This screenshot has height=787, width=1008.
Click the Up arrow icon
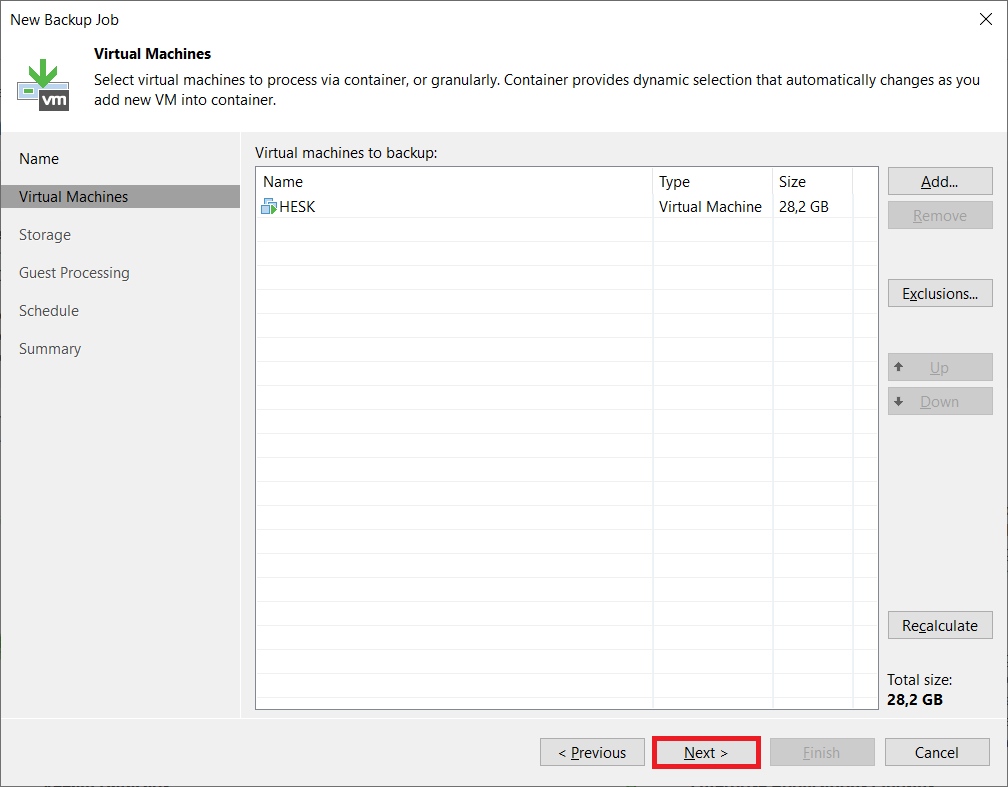[x=899, y=367]
